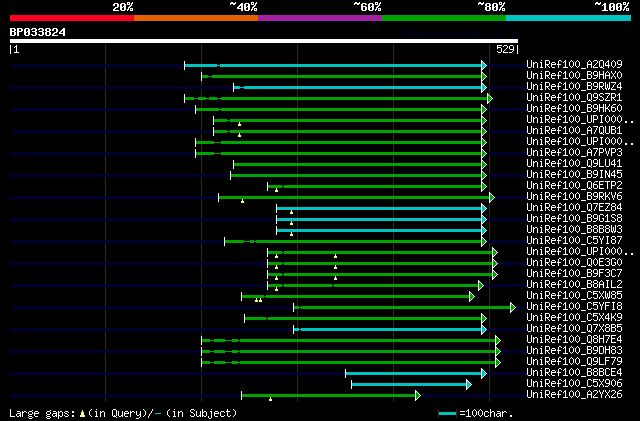640x421 pixels.
Task: Click the arrowhead ending the C5YFI8 alignment
Action: (513, 307)
